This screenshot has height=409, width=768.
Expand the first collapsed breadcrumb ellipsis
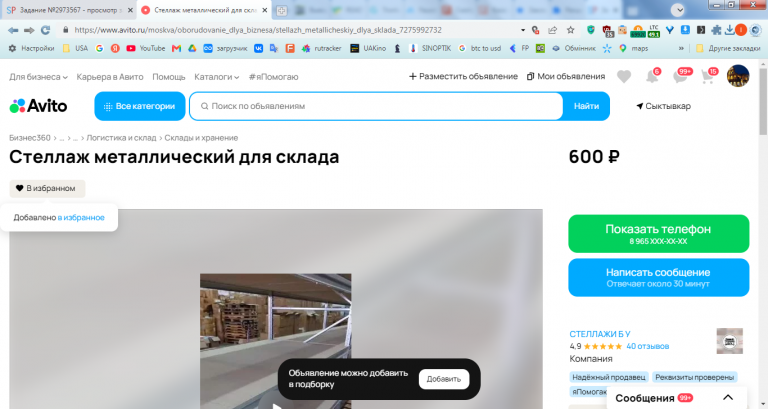tap(62, 138)
